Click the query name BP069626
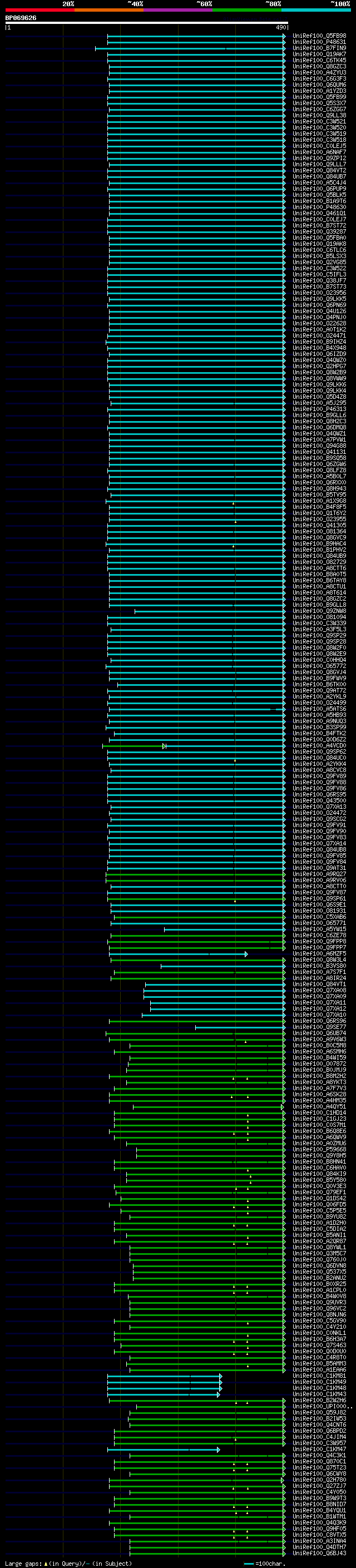Screen dimensions: 356x1568 coord(21,18)
